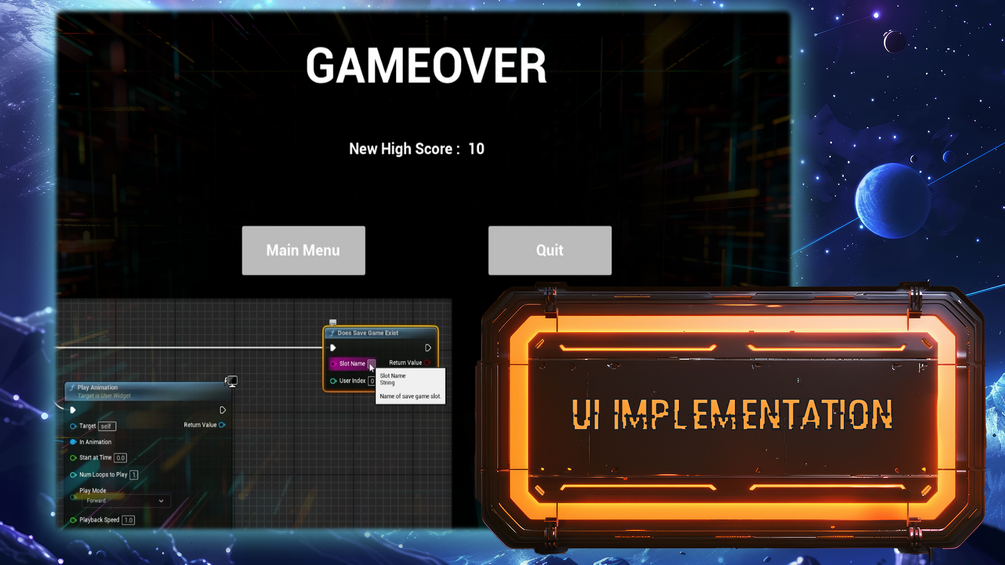
Task: Click the Target object pin
Action: pyautogui.click(x=73, y=426)
